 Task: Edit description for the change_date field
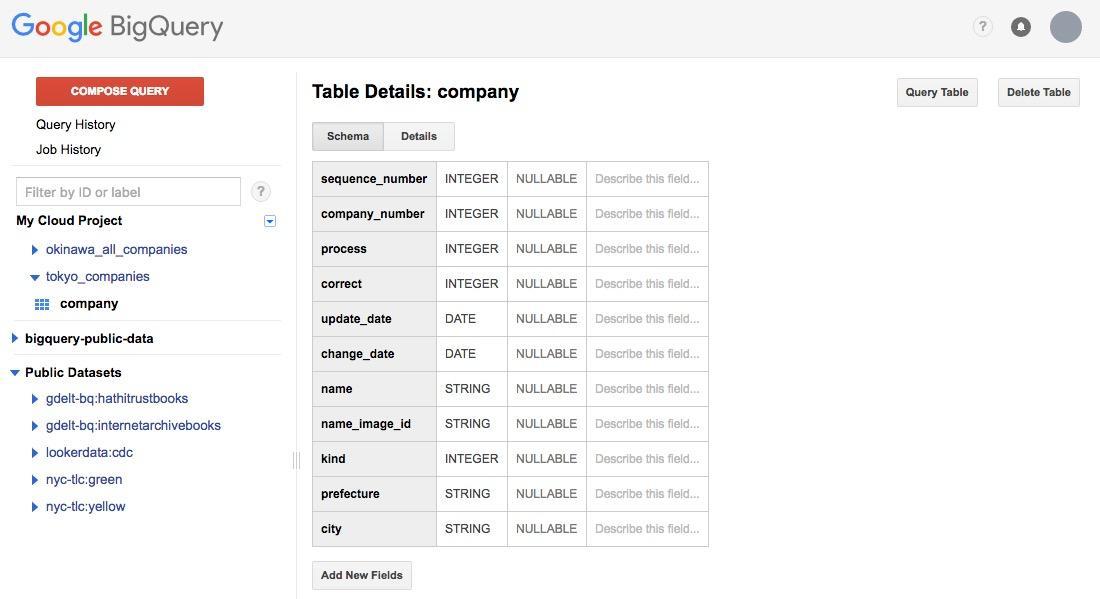[x=648, y=354]
